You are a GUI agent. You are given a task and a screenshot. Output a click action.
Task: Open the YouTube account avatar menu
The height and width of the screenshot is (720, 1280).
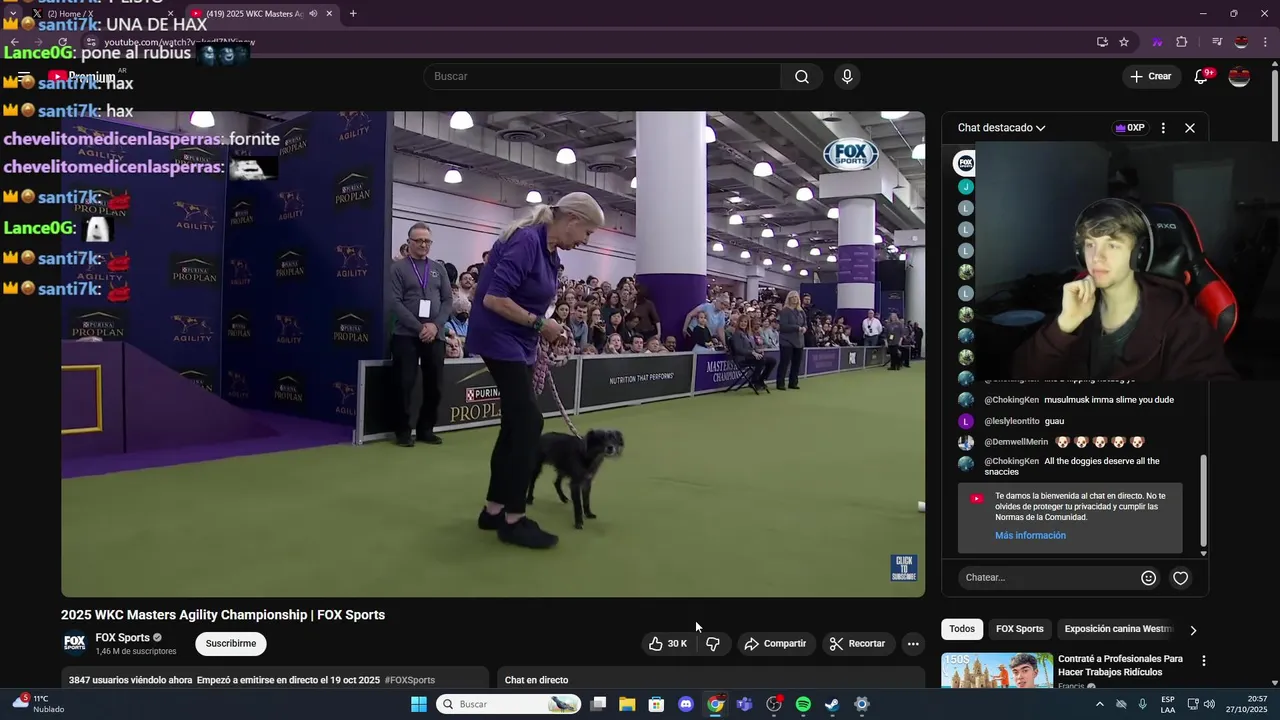(1239, 77)
